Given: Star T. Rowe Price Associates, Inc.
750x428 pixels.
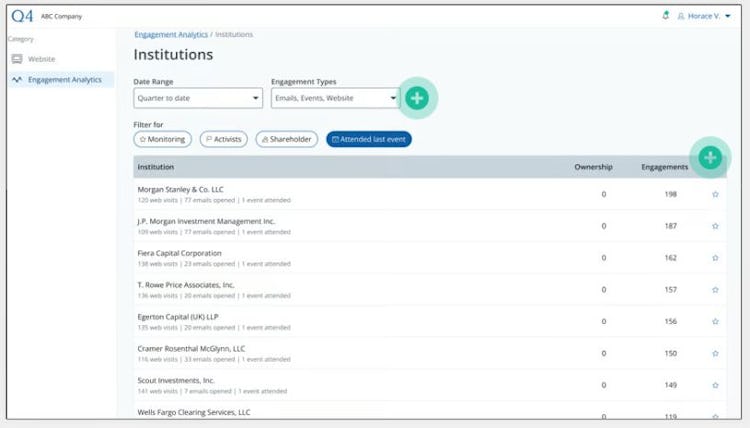Looking at the screenshot, I should 715,290.
